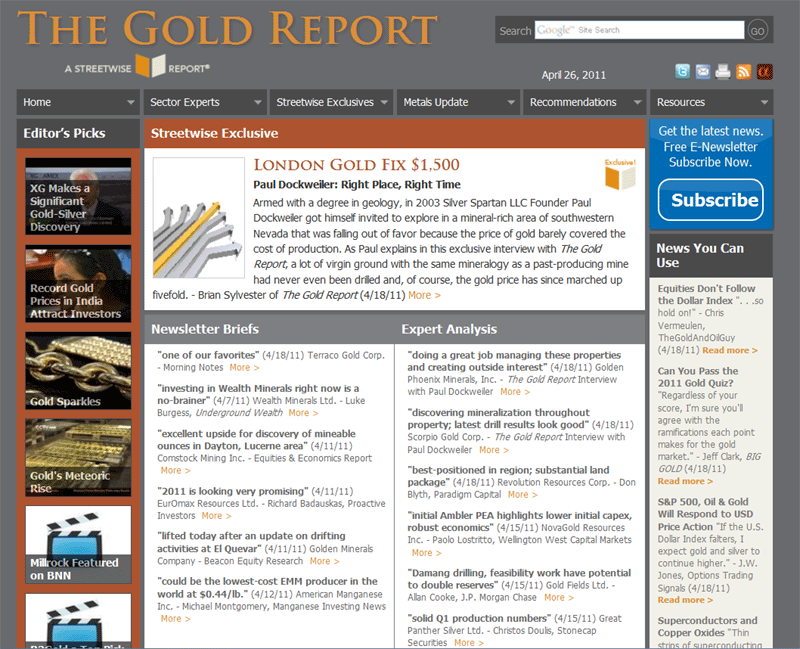Open 'Can You Pass the 2011 Gold Quiz?' headline
The width and height of the screenshot is (800, 649).
point(697,377)
